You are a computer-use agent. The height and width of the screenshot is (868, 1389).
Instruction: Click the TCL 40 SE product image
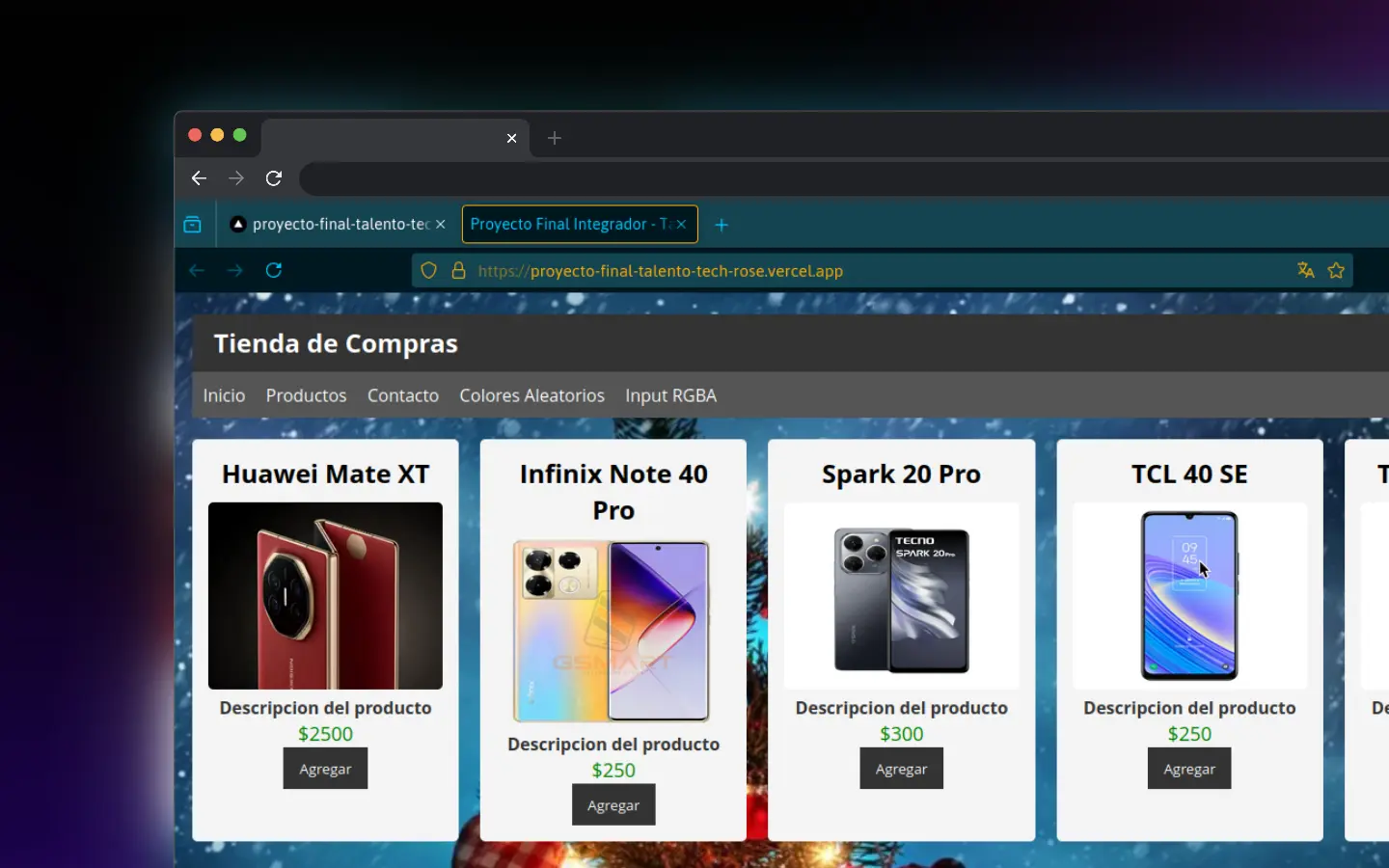(x=1189, y=596)
